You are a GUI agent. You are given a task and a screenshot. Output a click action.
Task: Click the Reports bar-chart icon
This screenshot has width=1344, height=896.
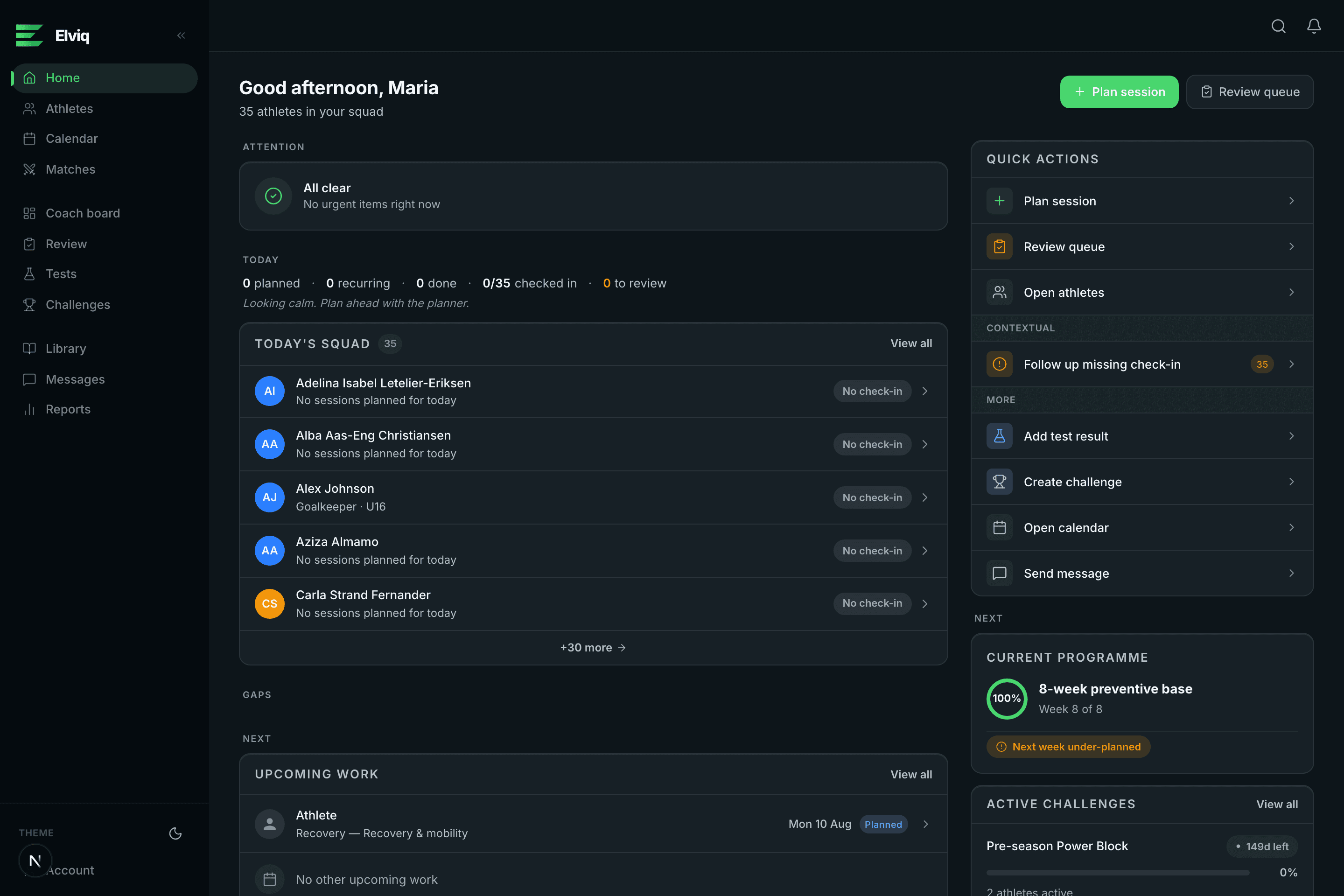[x=29, y=409]
